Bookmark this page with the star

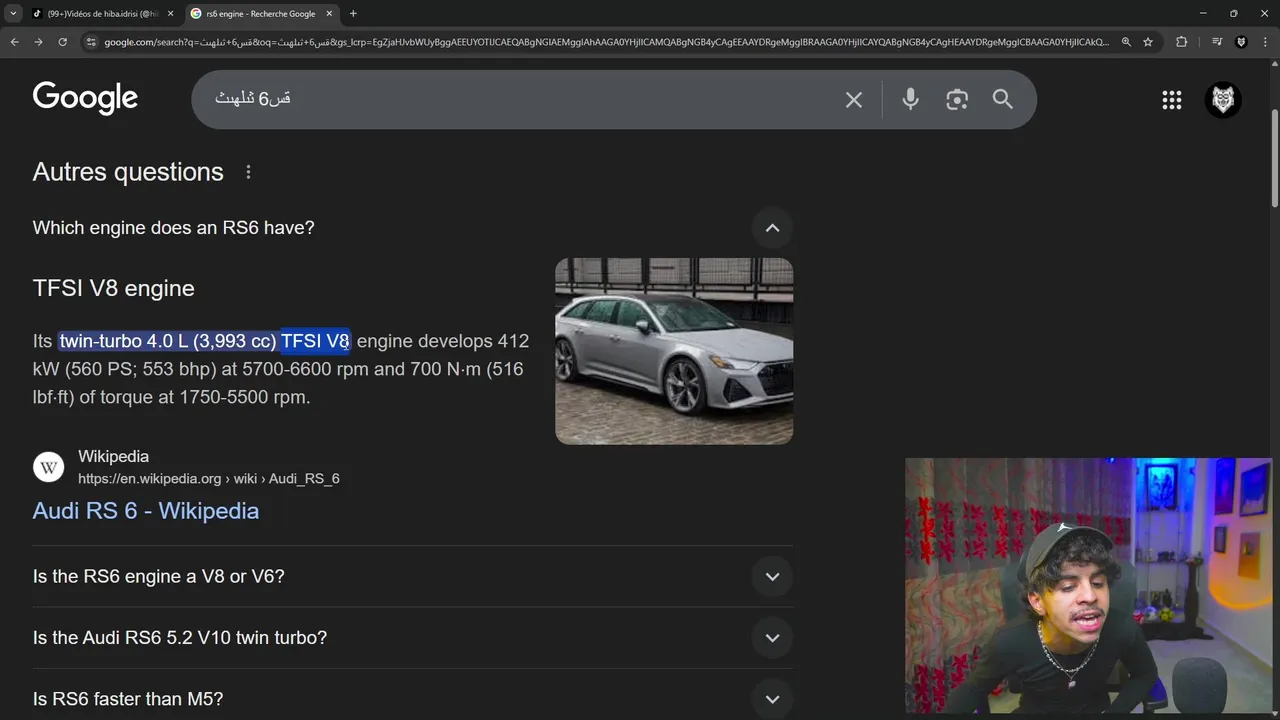(1148, 42)
